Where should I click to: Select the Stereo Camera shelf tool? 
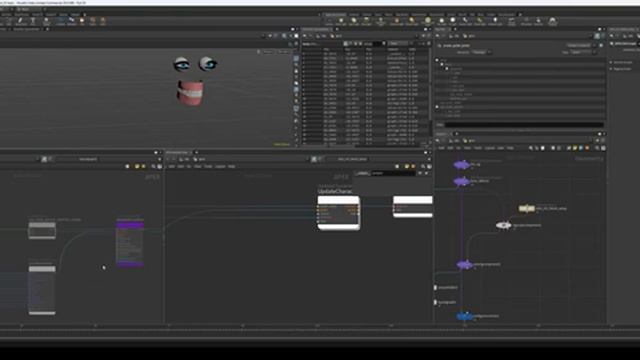pyautogui.click(x=511, y=21)
